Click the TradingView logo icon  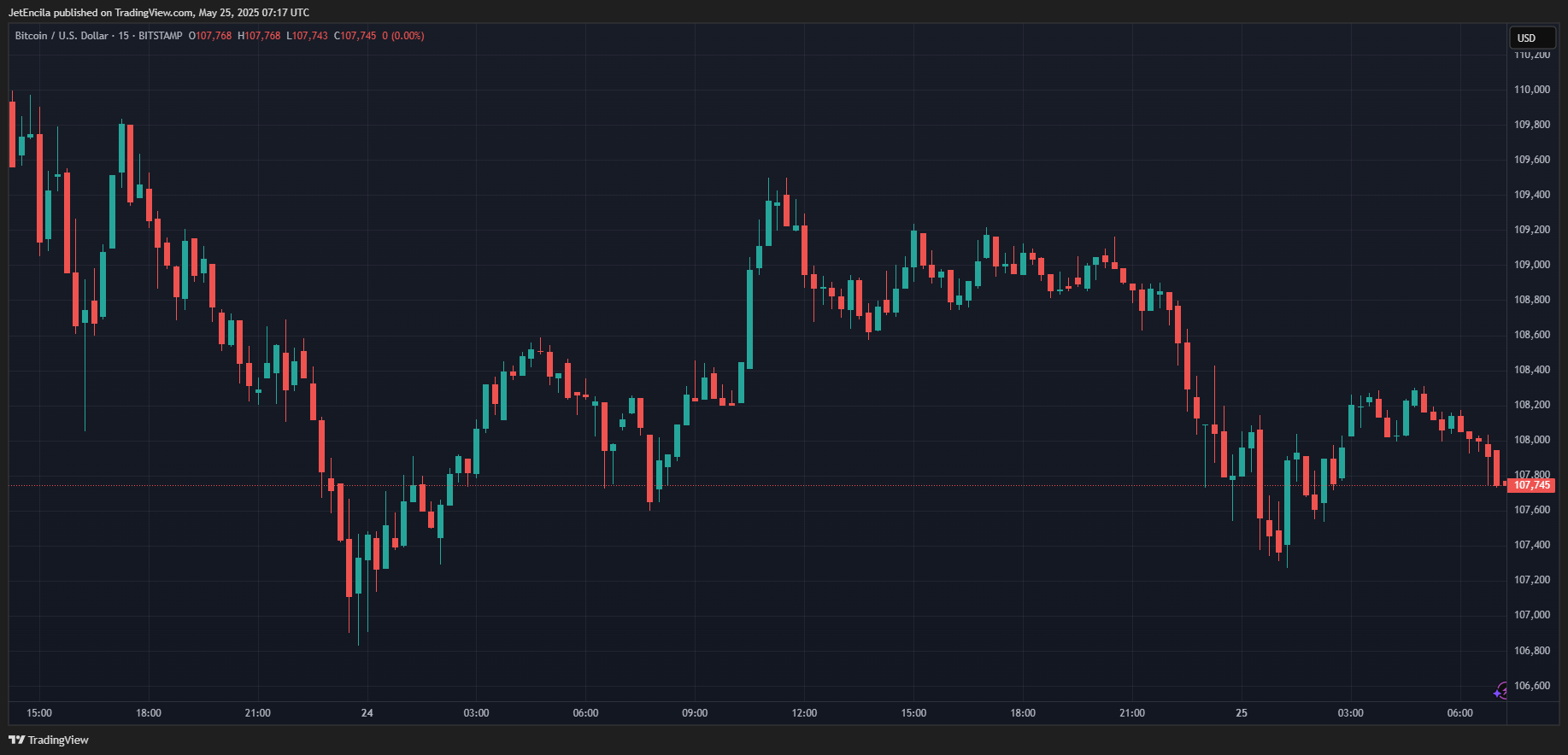(x=16, y=740)
